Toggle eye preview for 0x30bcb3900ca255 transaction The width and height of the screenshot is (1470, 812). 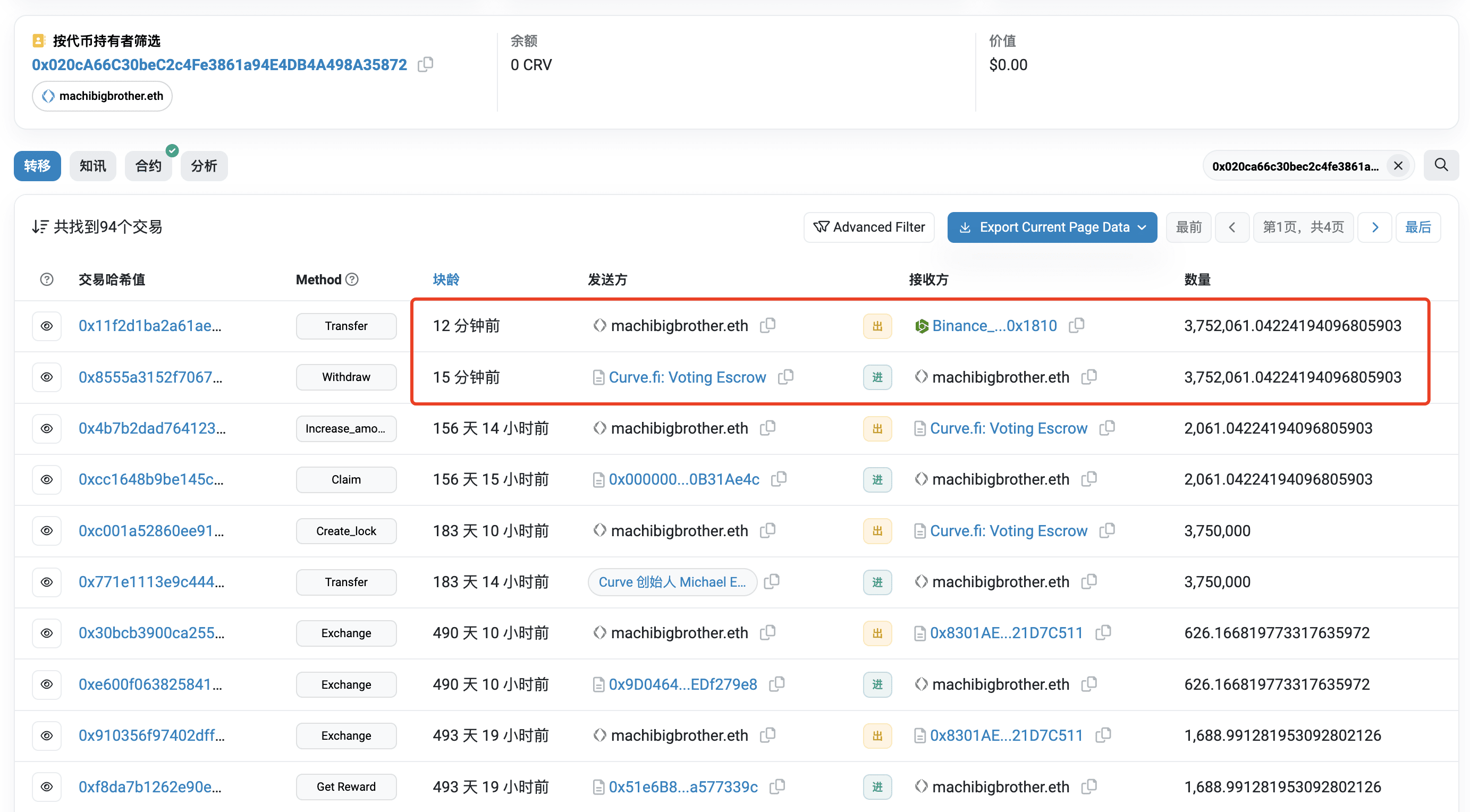point(47,633)
